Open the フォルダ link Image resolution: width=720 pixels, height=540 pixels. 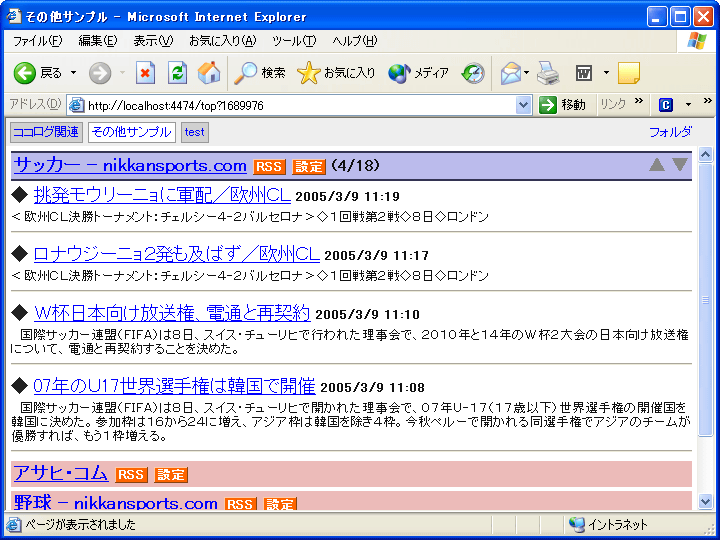[x=670, y=132]
